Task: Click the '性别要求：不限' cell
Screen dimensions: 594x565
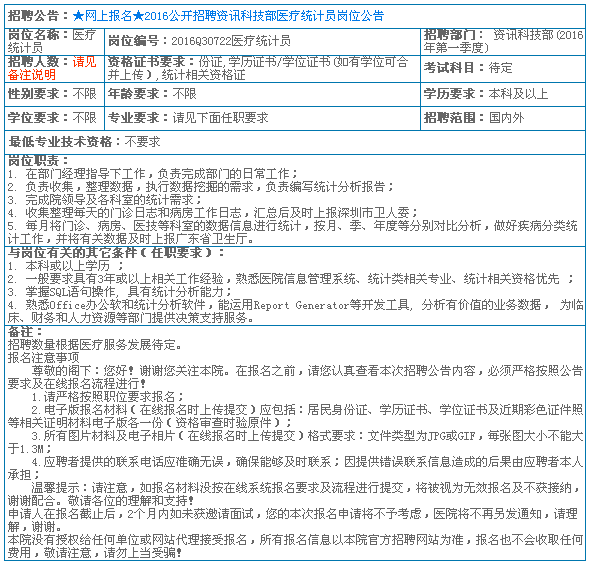Action: (54, 94)
